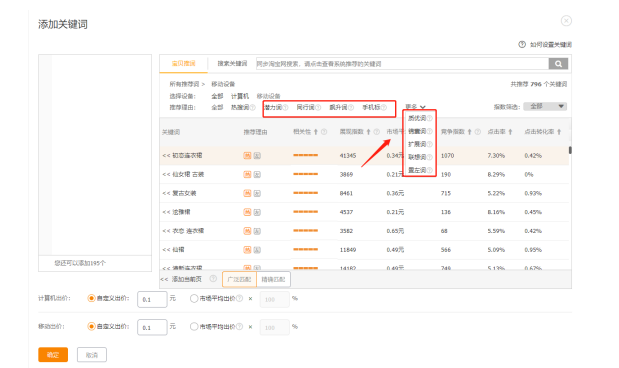Click orange 热 badge in the 41345 row
Image resolution: width=619 pixels, height=368 pixels.
247,156
